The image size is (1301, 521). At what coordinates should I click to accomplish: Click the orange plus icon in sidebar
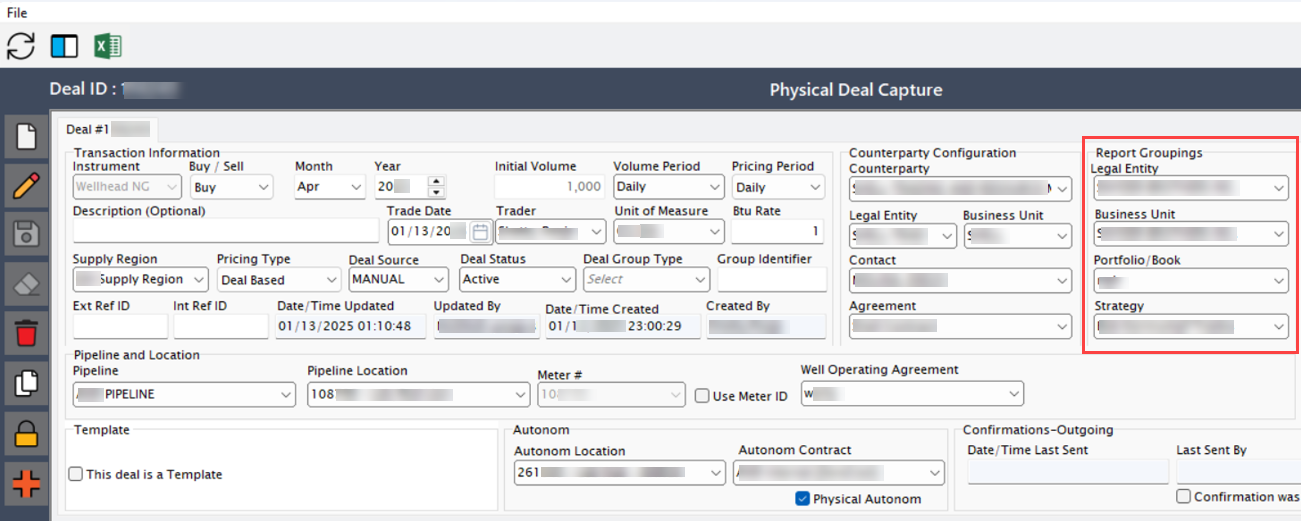click(27, 483)
